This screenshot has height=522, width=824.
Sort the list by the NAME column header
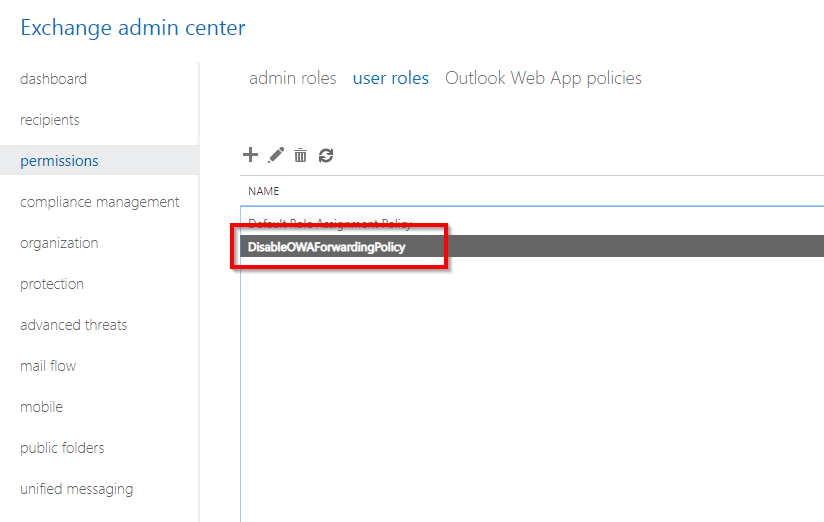pyautogui.click(x=264, y=191)
